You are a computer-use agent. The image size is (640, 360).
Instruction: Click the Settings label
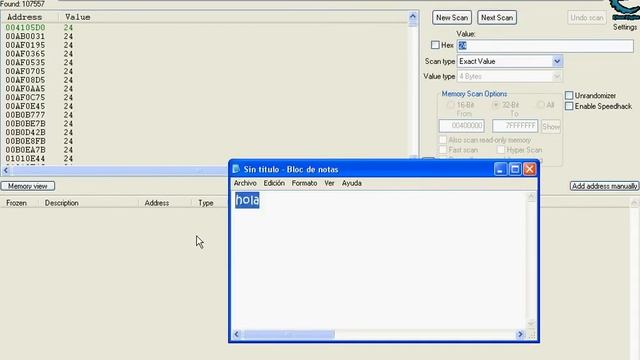(x=624, y=27)
